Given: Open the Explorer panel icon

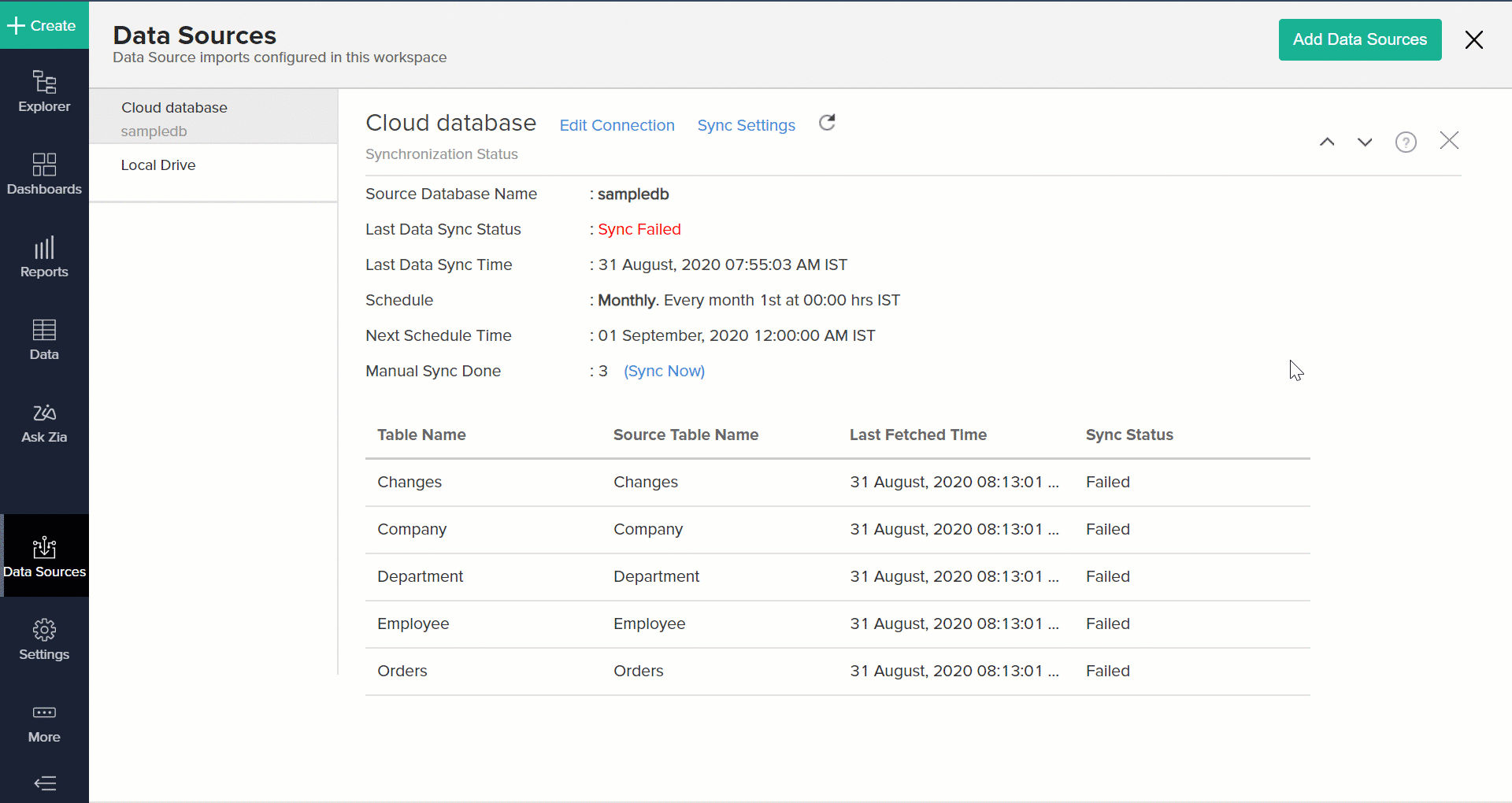Looking at the screenshot, I should [x=43, y=91].
